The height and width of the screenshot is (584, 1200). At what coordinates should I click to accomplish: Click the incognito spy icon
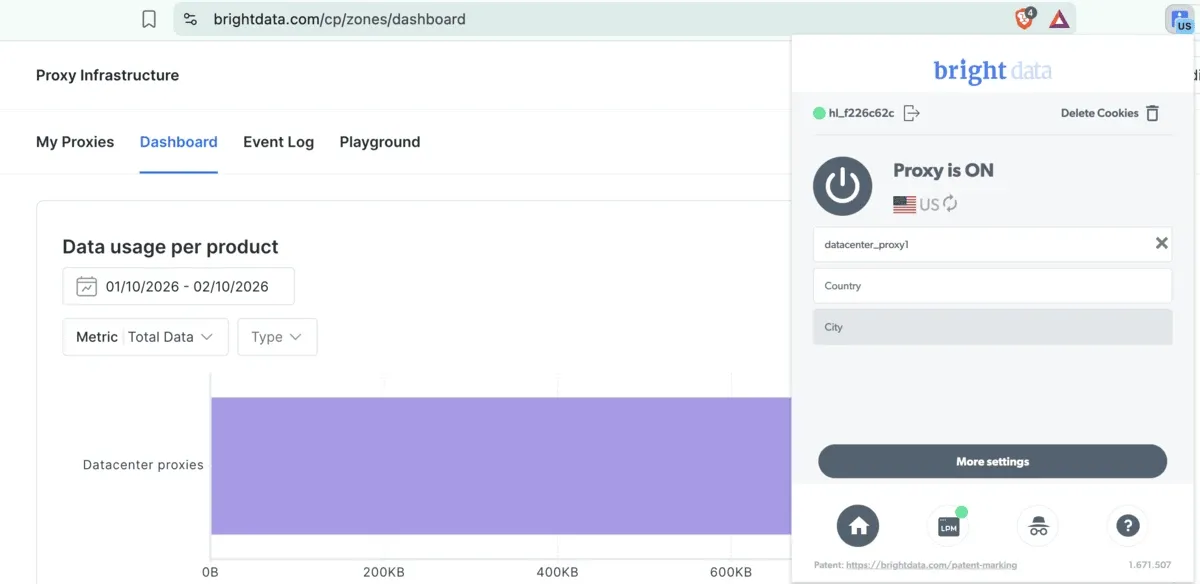point(1038,525)
